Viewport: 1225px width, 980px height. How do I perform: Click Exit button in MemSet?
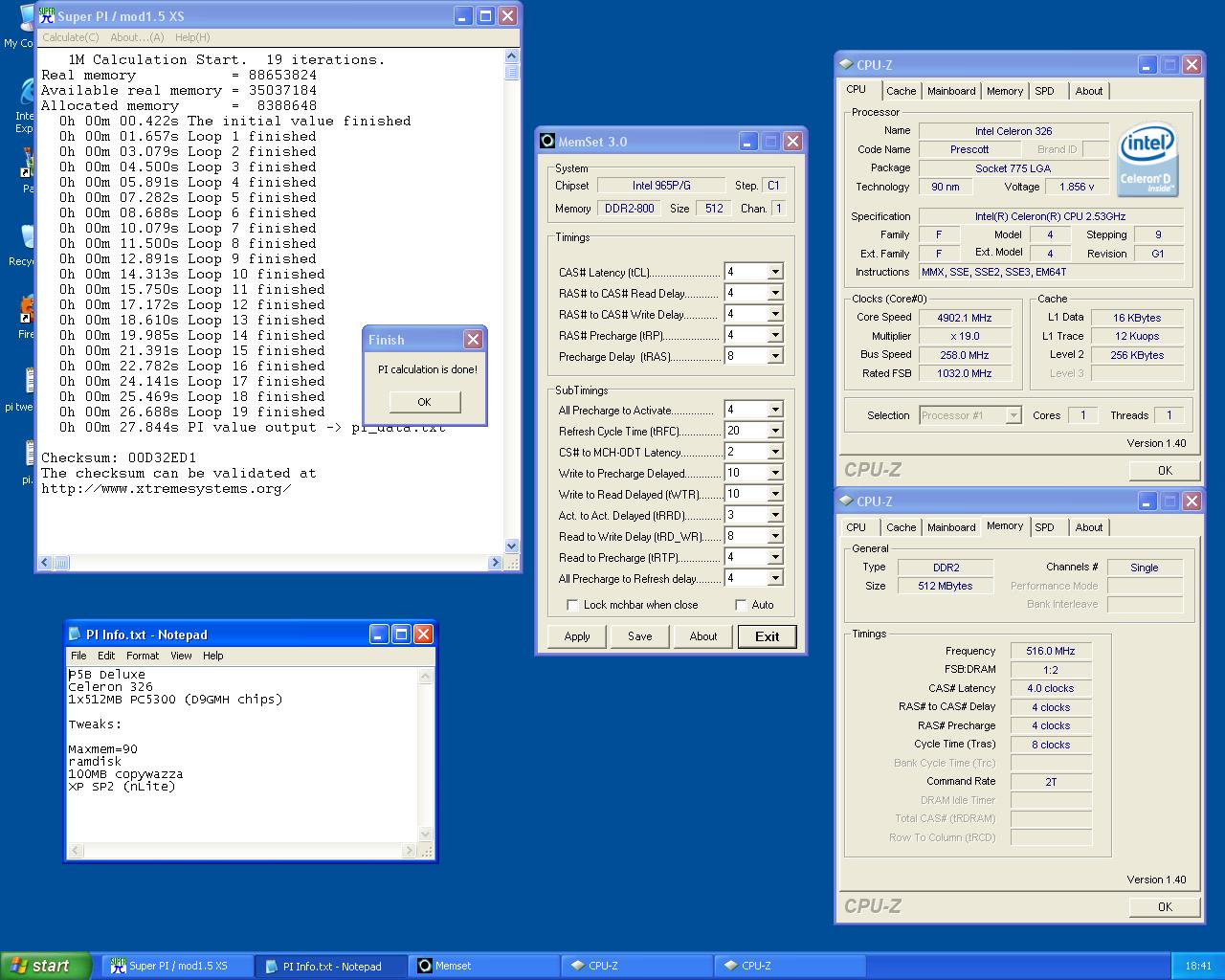tap(768, 636)
